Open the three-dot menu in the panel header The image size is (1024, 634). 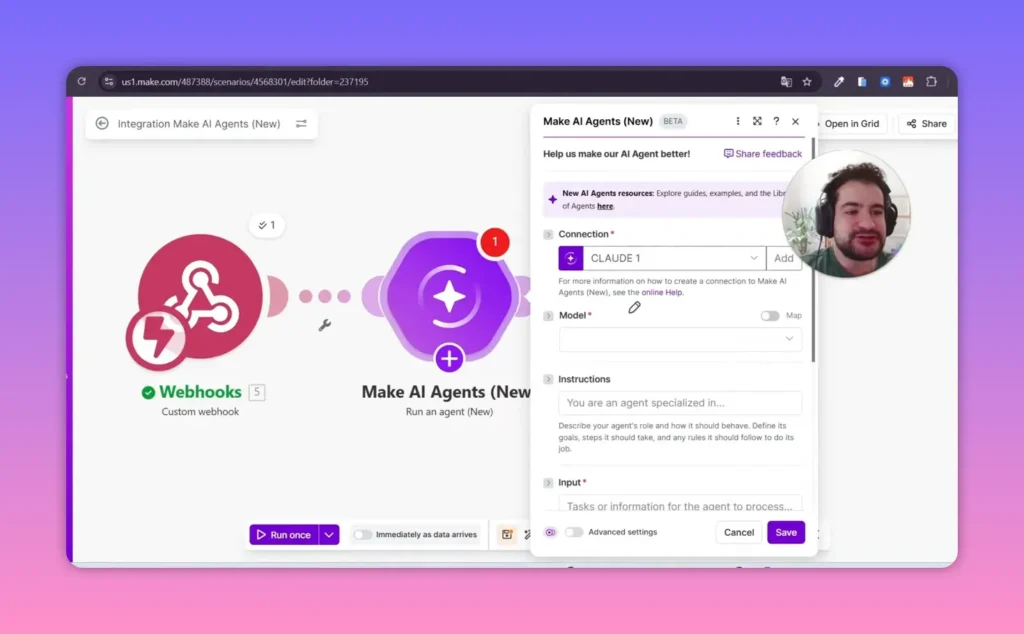737,120
